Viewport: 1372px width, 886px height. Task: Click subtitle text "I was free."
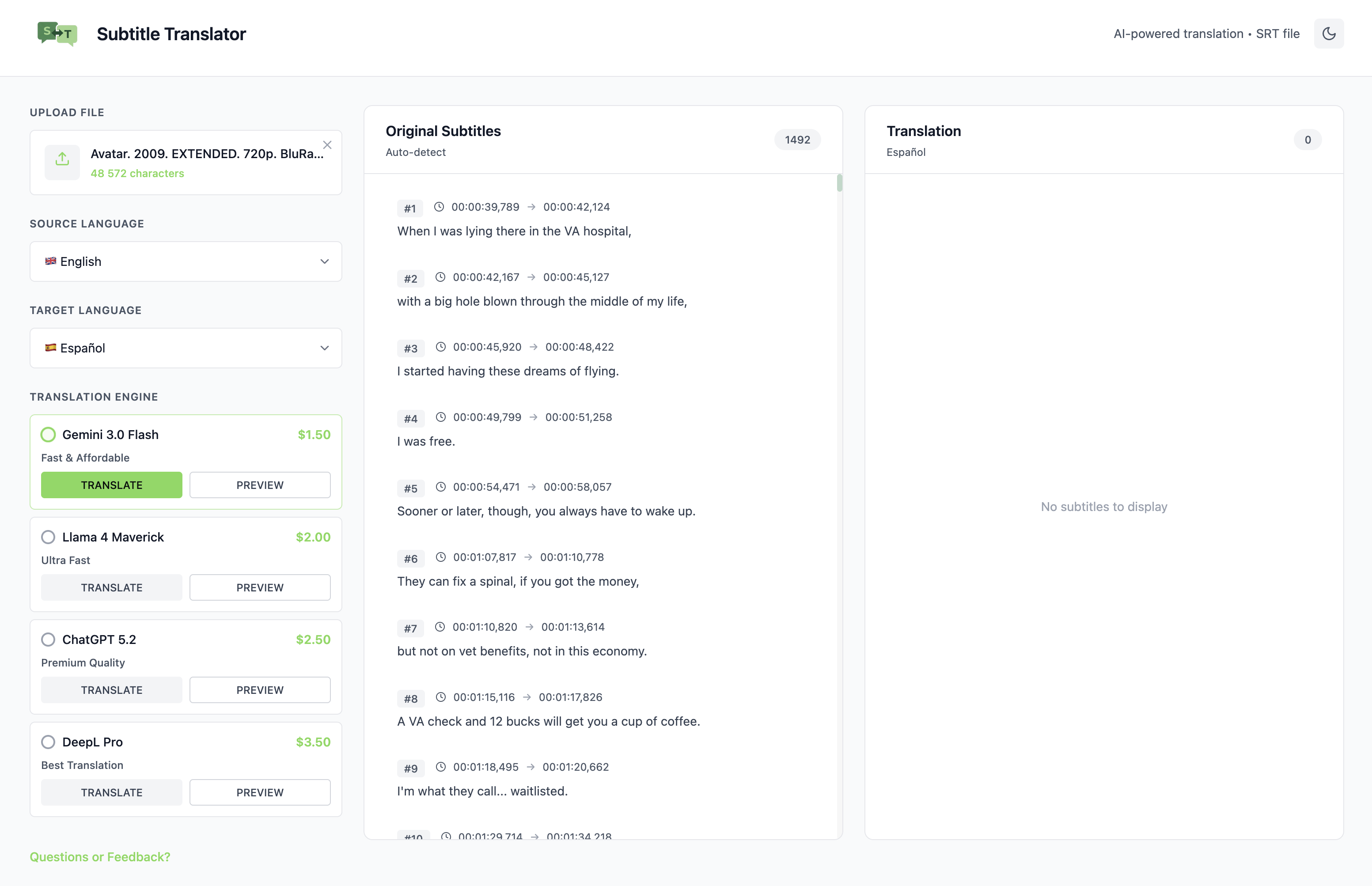[x=426, y=441]
